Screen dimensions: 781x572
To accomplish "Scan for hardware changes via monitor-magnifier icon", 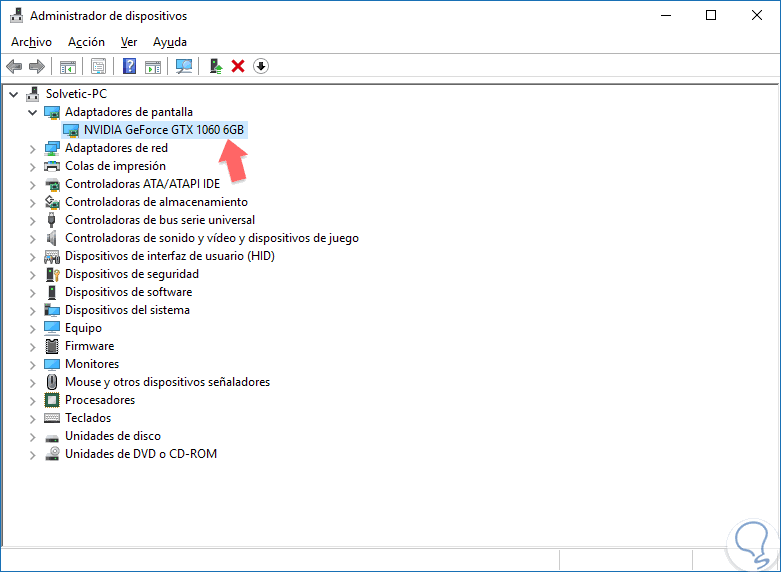I will coord(184,66).
